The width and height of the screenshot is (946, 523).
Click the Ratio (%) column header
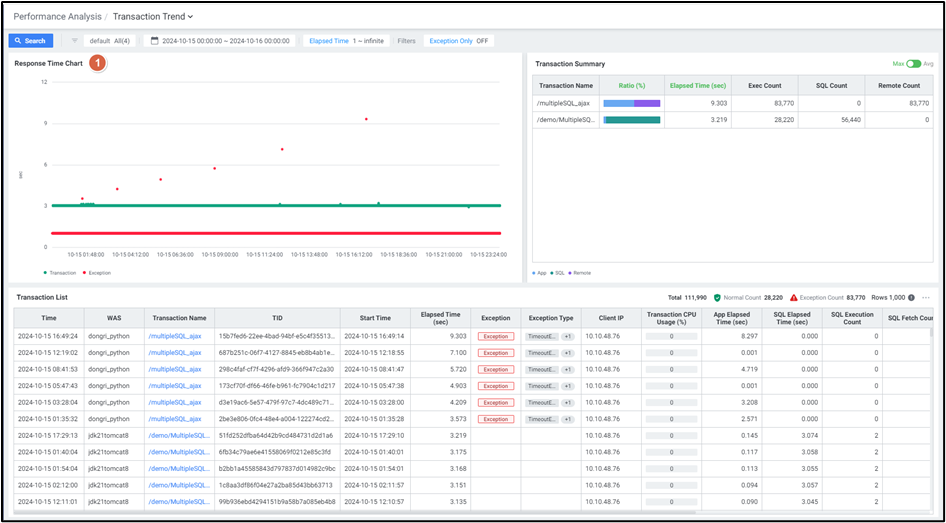(632, 86)
